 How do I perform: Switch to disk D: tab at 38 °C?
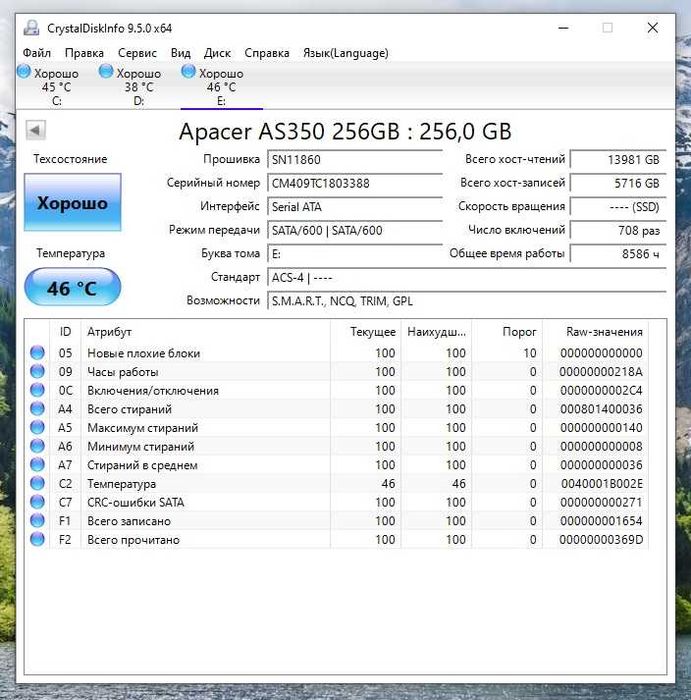139,87
